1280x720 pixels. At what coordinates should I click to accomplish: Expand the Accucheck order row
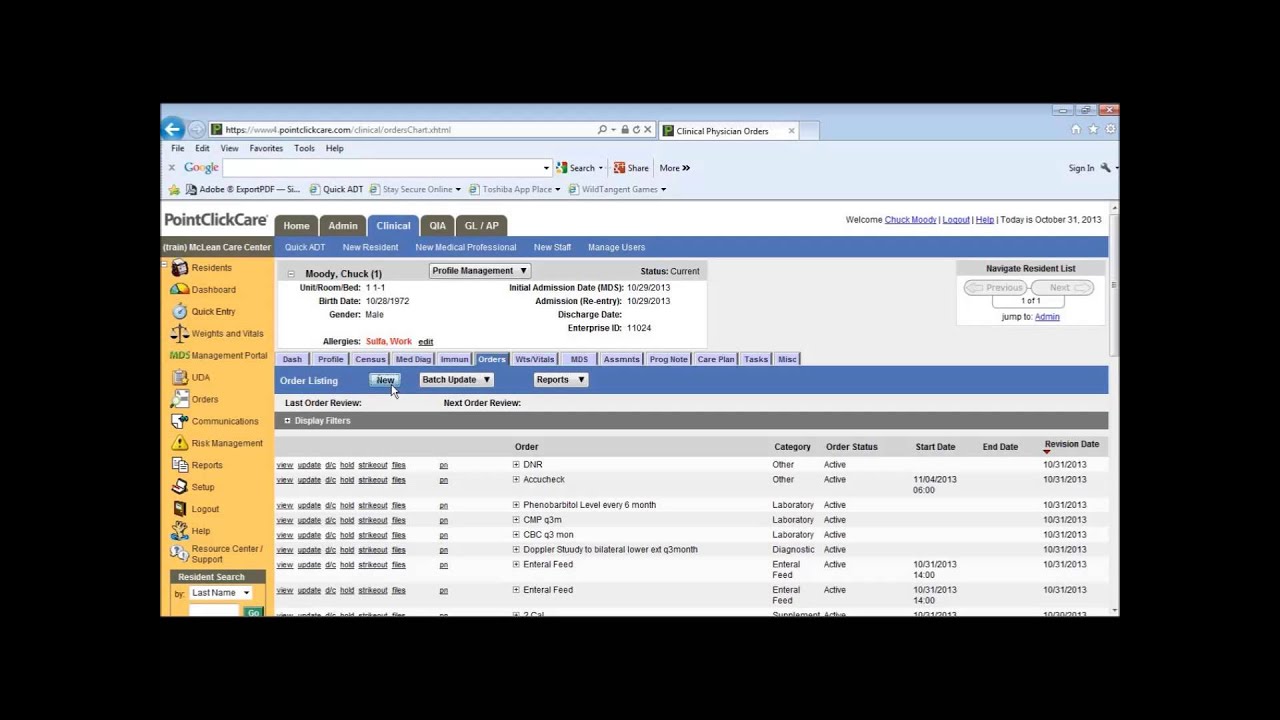pyautogui.click(x=516, y=480)
